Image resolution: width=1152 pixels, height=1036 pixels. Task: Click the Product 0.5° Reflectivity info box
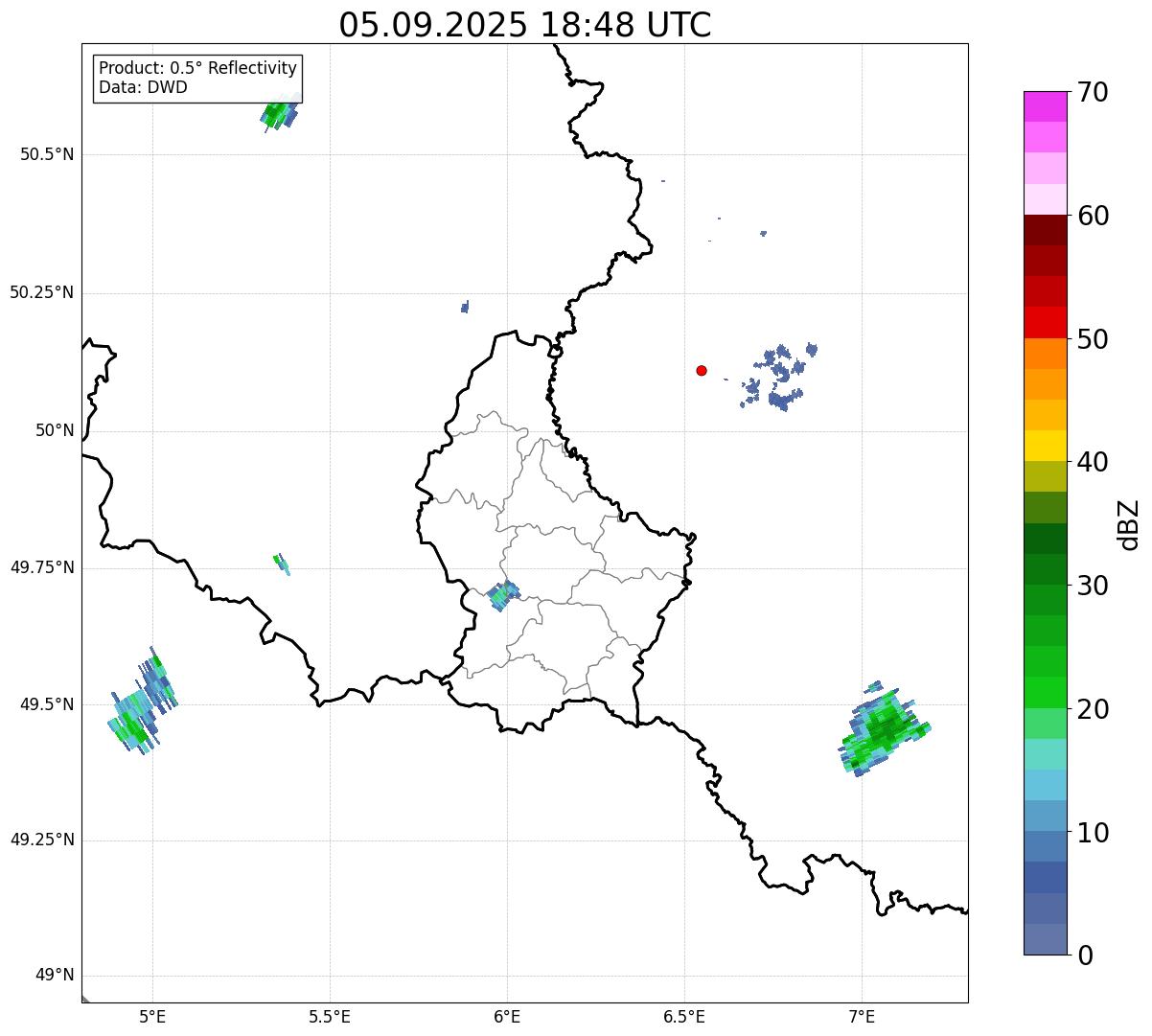[197, 79]
